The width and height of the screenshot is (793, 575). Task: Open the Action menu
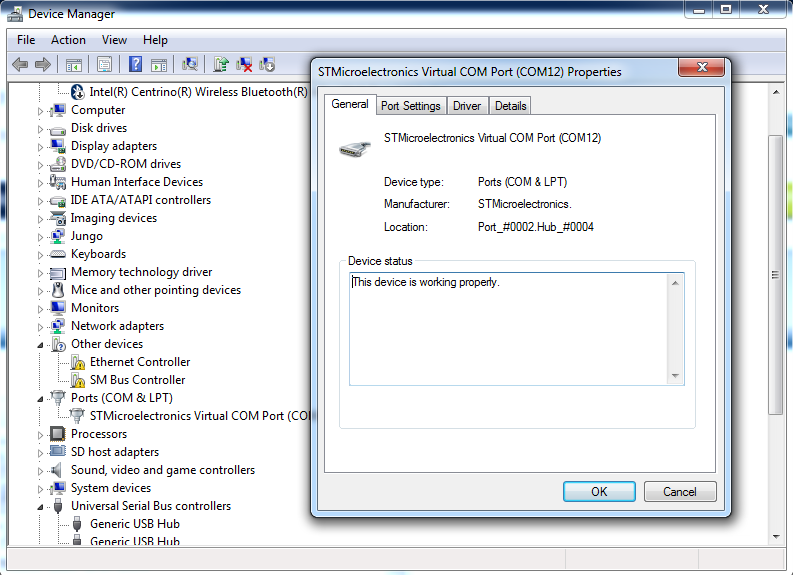[x=68, y=40]
